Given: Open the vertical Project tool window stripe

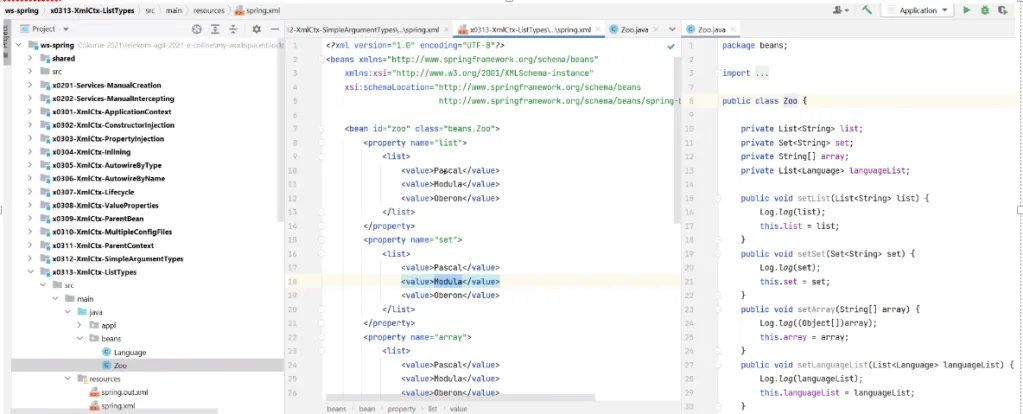Looking at the screenshot, I should (x=5, y=40).
